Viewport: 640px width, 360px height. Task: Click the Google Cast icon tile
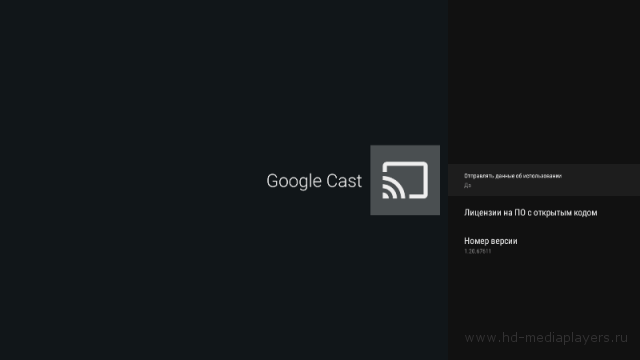(x=405, y=180)
